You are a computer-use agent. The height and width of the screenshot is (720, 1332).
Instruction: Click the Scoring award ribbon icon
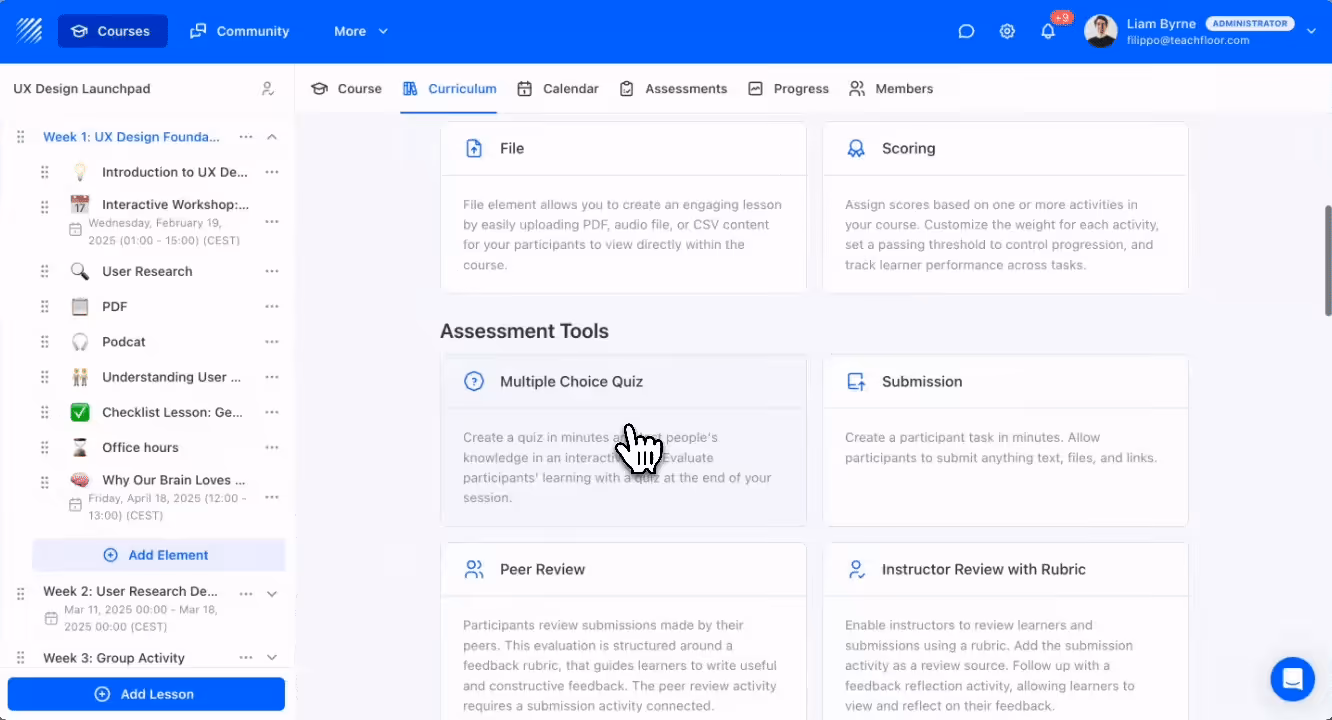click(856, 148)
